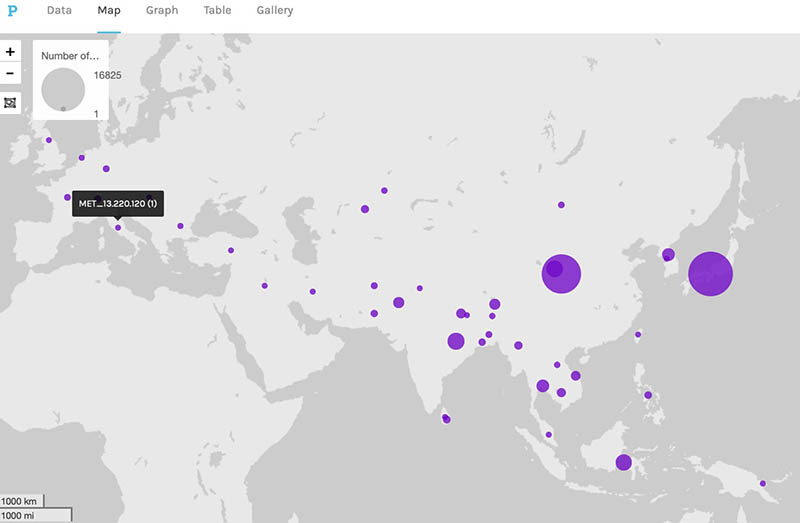Select the small marker on Taiwan

[638, 334]
